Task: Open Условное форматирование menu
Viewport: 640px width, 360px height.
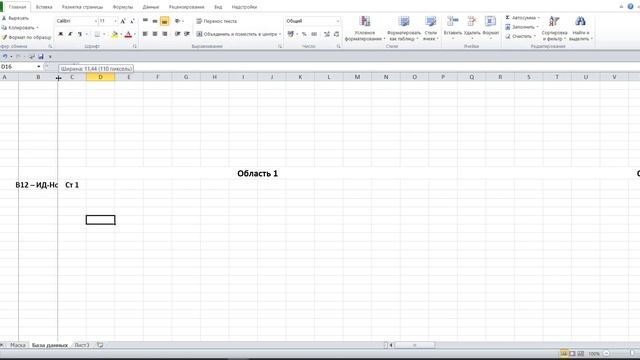Action: pyautogui.click(x=364, y=28)
